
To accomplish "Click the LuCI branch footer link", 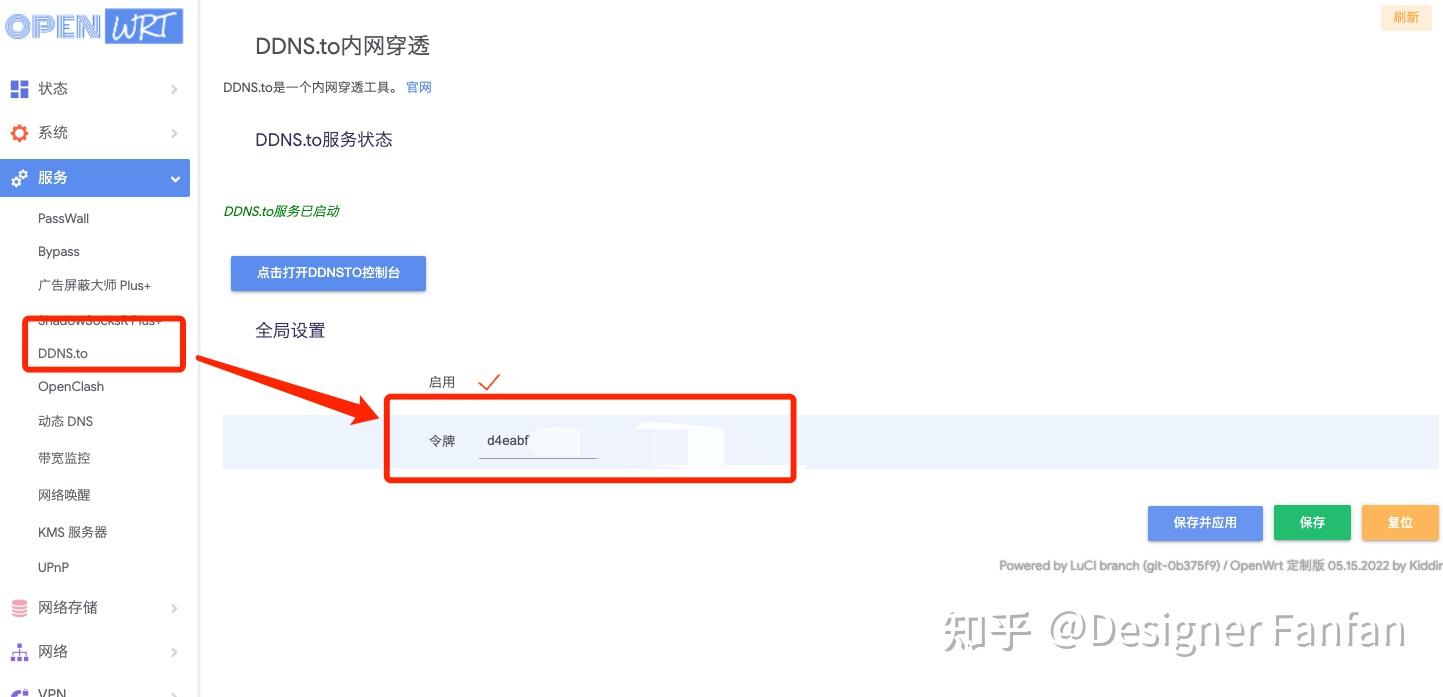I will click(x=1110, y=566).
